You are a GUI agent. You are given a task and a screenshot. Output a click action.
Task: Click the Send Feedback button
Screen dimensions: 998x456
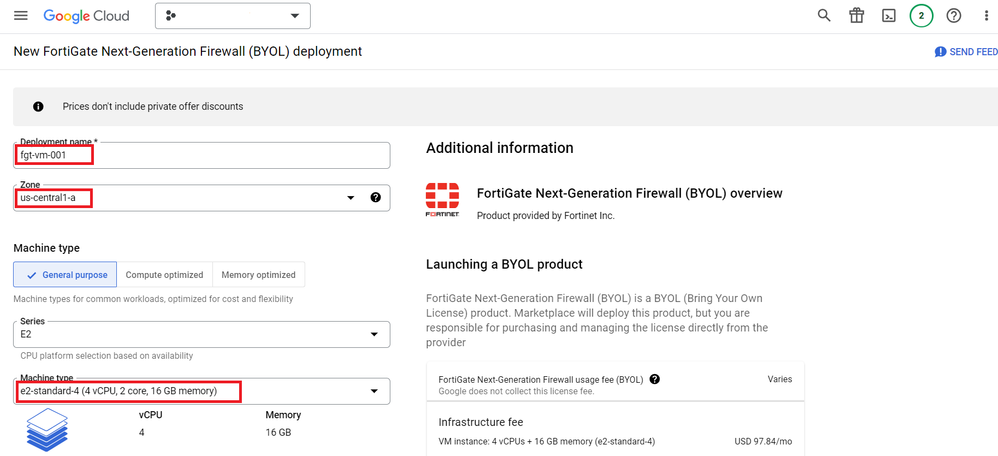coord(966,52)
